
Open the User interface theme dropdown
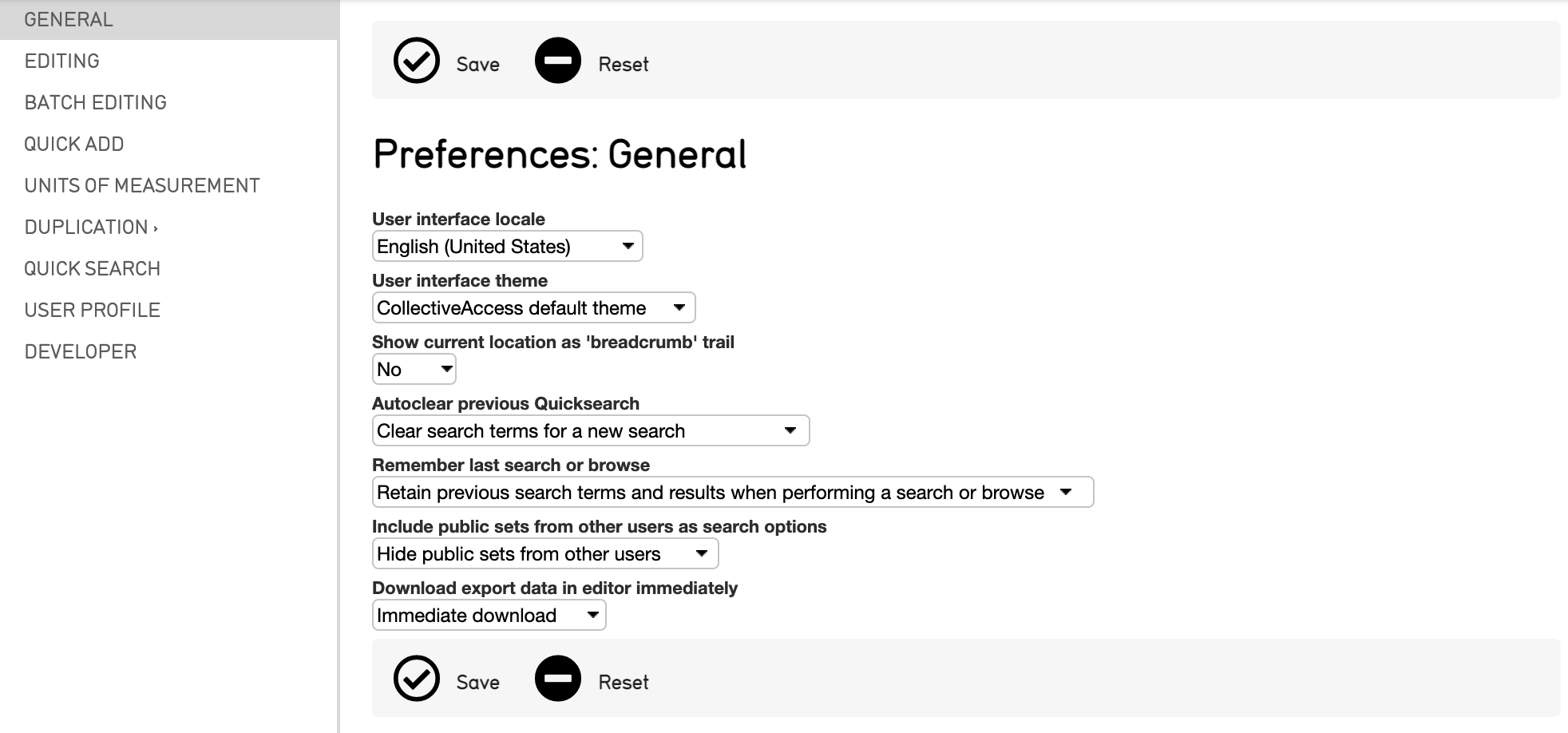point(533,307)
